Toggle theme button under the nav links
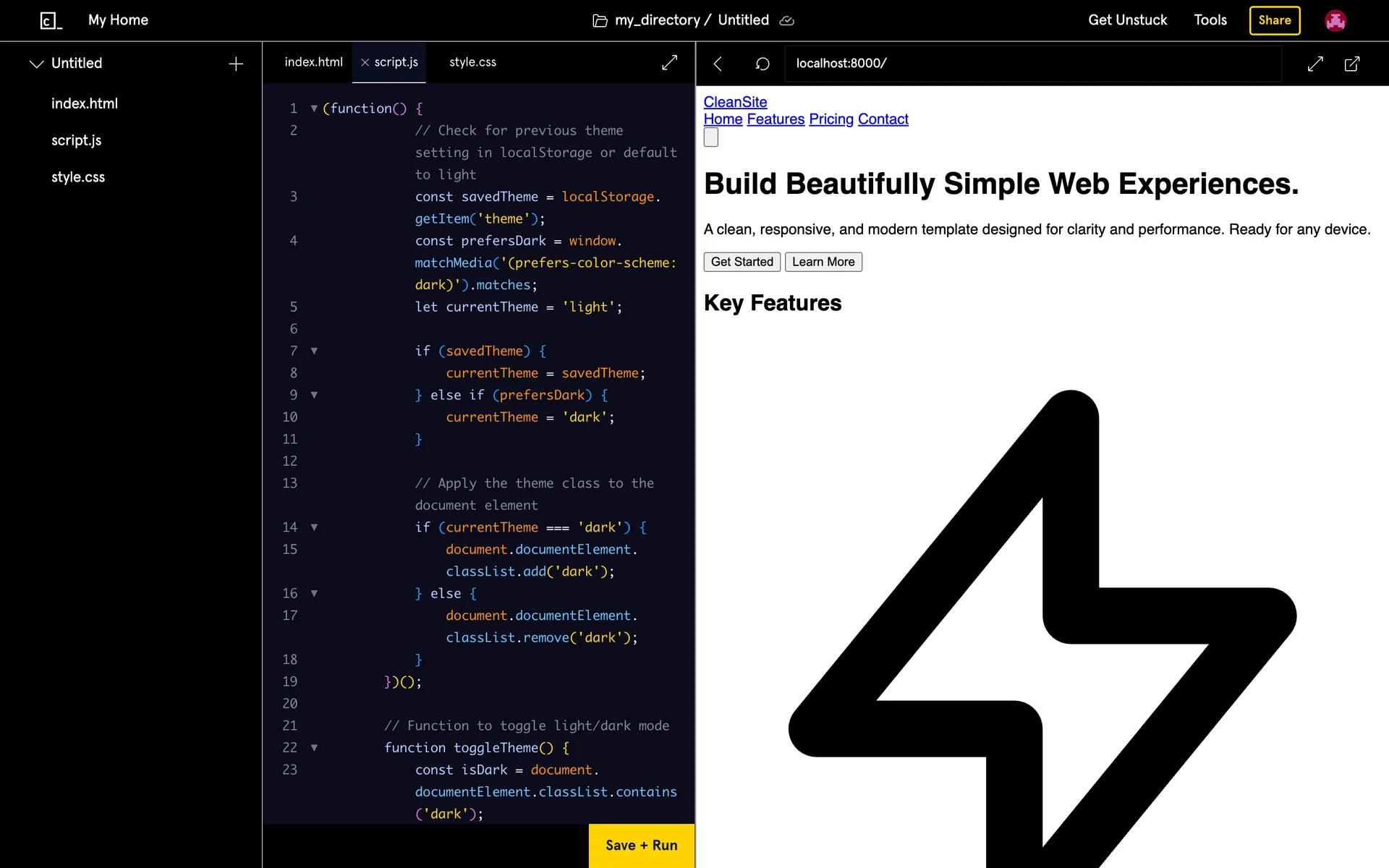The height and width of the screenshot is (868, 1389). 710,137
